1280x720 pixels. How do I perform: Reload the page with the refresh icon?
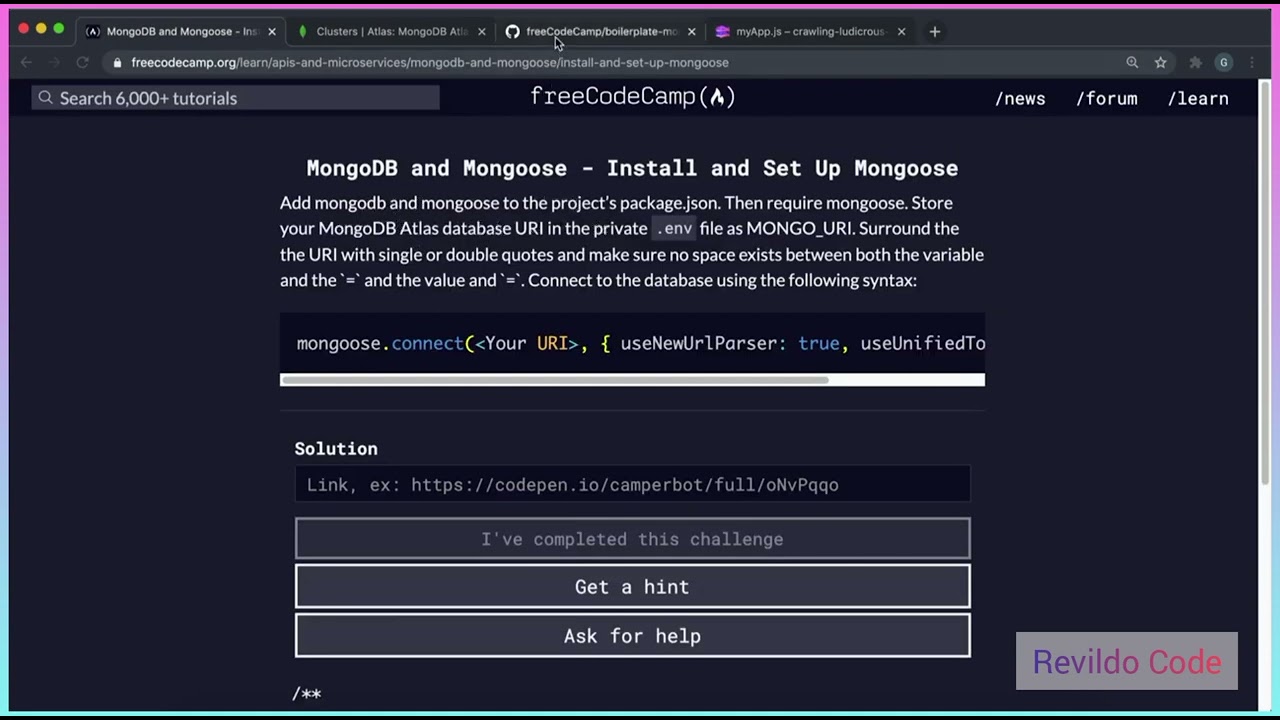[x=83, y=62]
